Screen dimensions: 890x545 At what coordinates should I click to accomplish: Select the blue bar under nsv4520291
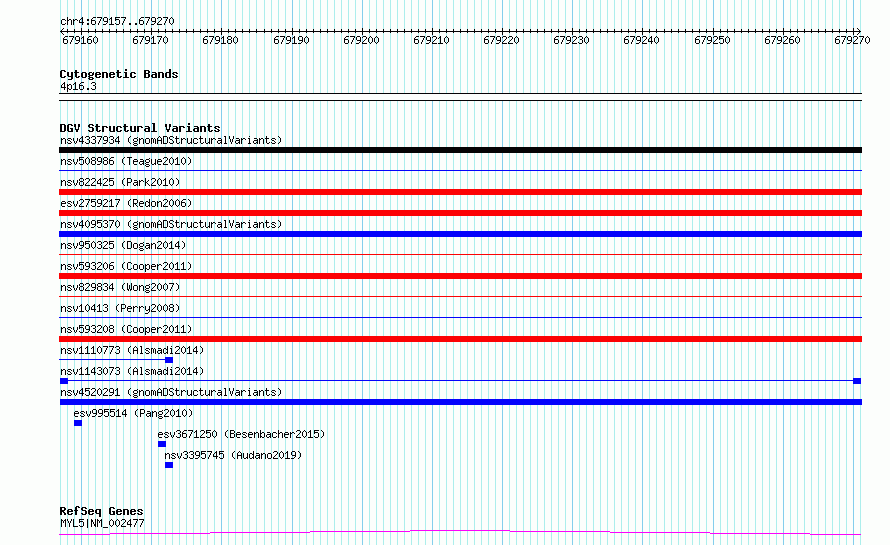pyautogui.click(x=460, y=402)
